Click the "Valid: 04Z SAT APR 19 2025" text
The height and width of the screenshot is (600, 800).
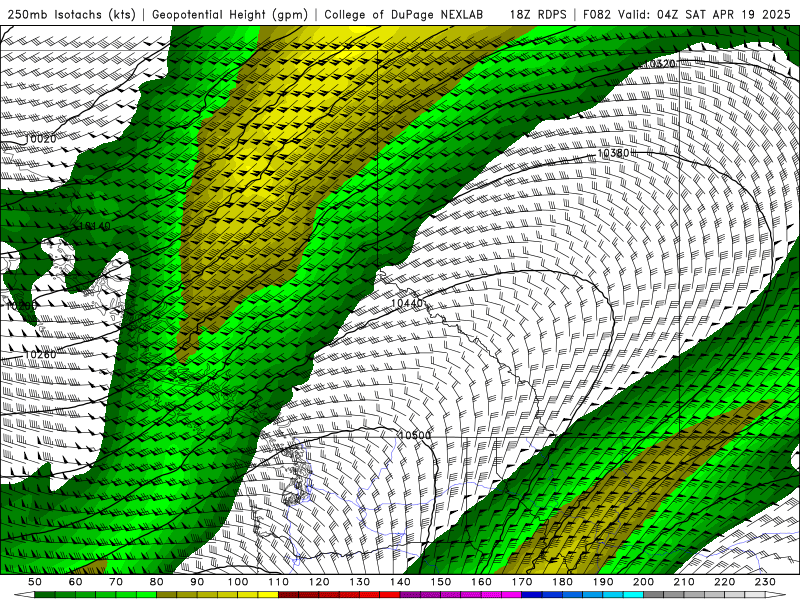click(x=704, y=14)
